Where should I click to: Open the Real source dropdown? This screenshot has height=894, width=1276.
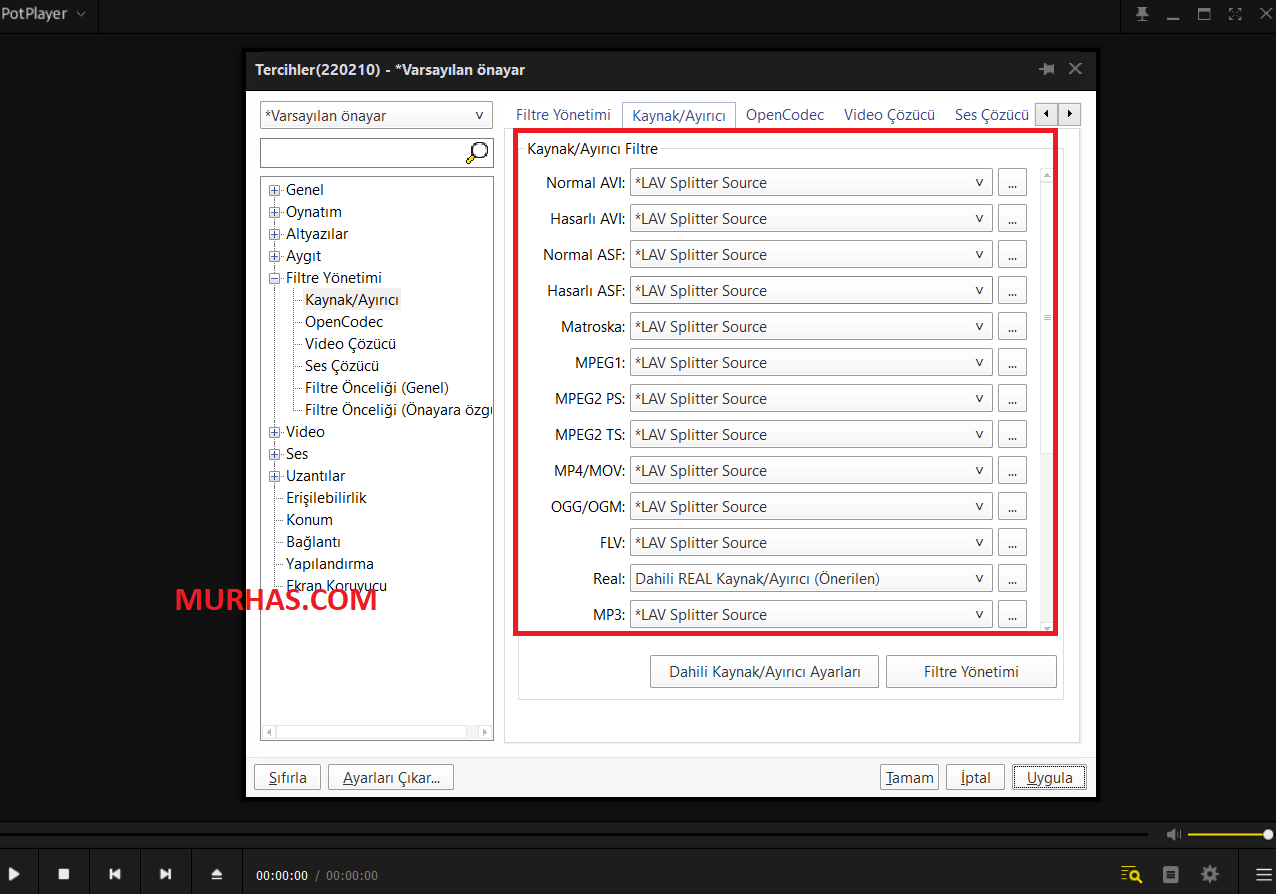tap(811, 579)
